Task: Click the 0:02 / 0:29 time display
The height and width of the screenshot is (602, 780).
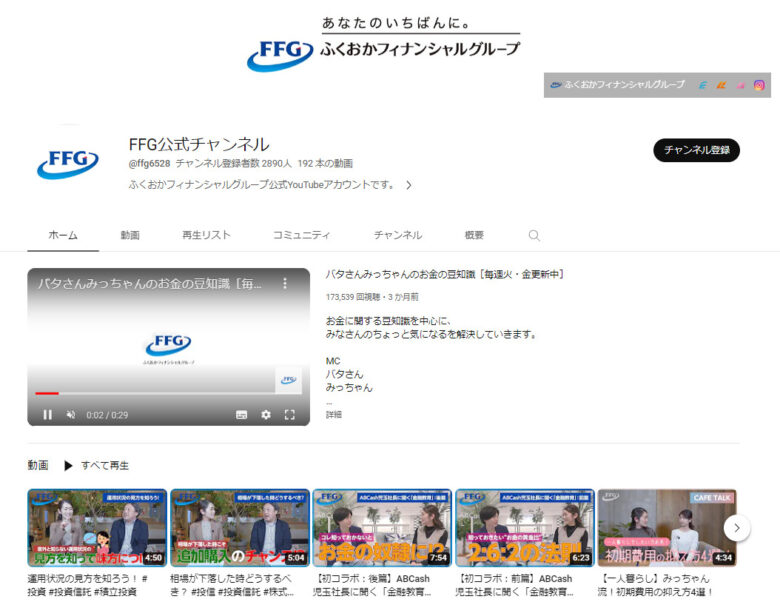Action: (107, 415)
